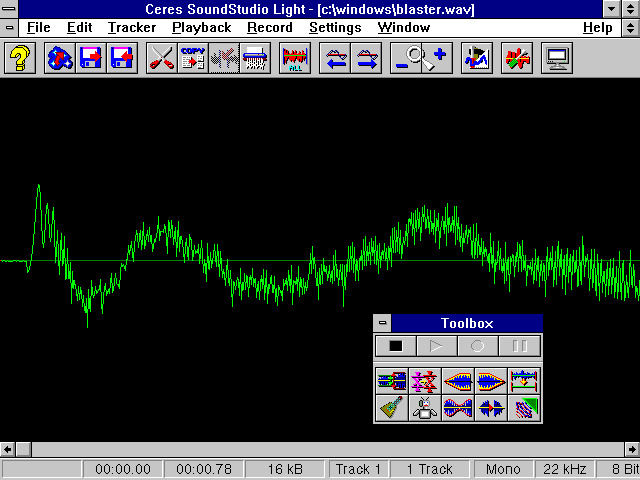Click the monitor icon in the toolbar
The image size is (640, 480).
pos(557,58)
